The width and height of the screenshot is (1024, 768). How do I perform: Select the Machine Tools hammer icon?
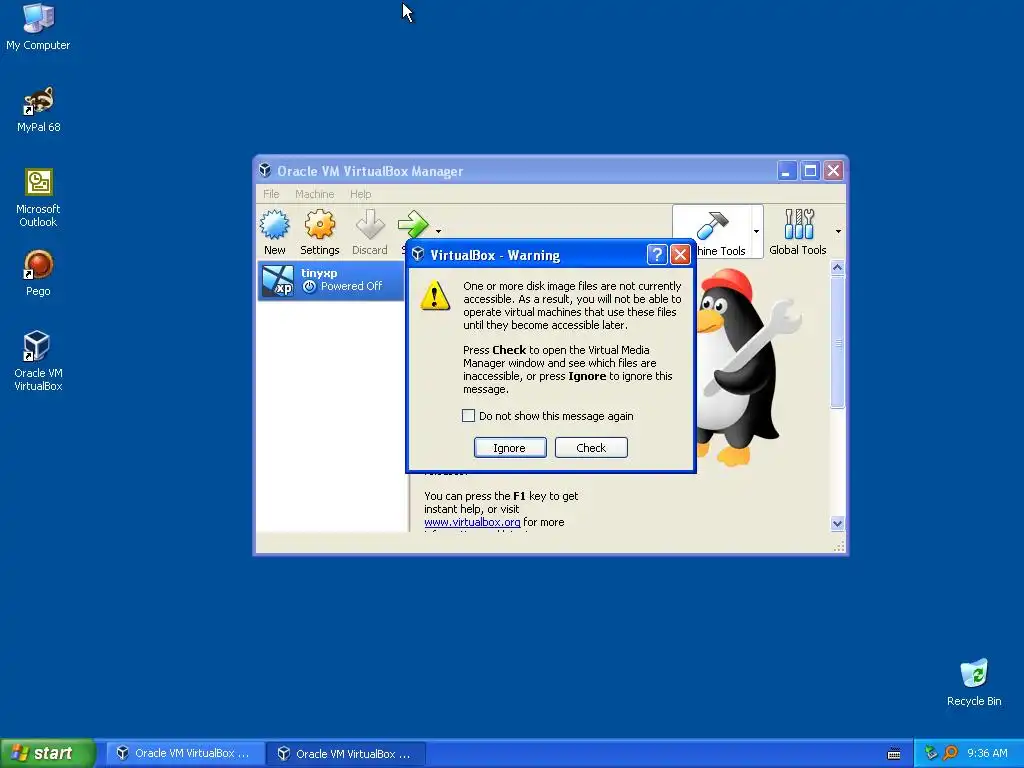pyautogui.click(x=712, y=226)
